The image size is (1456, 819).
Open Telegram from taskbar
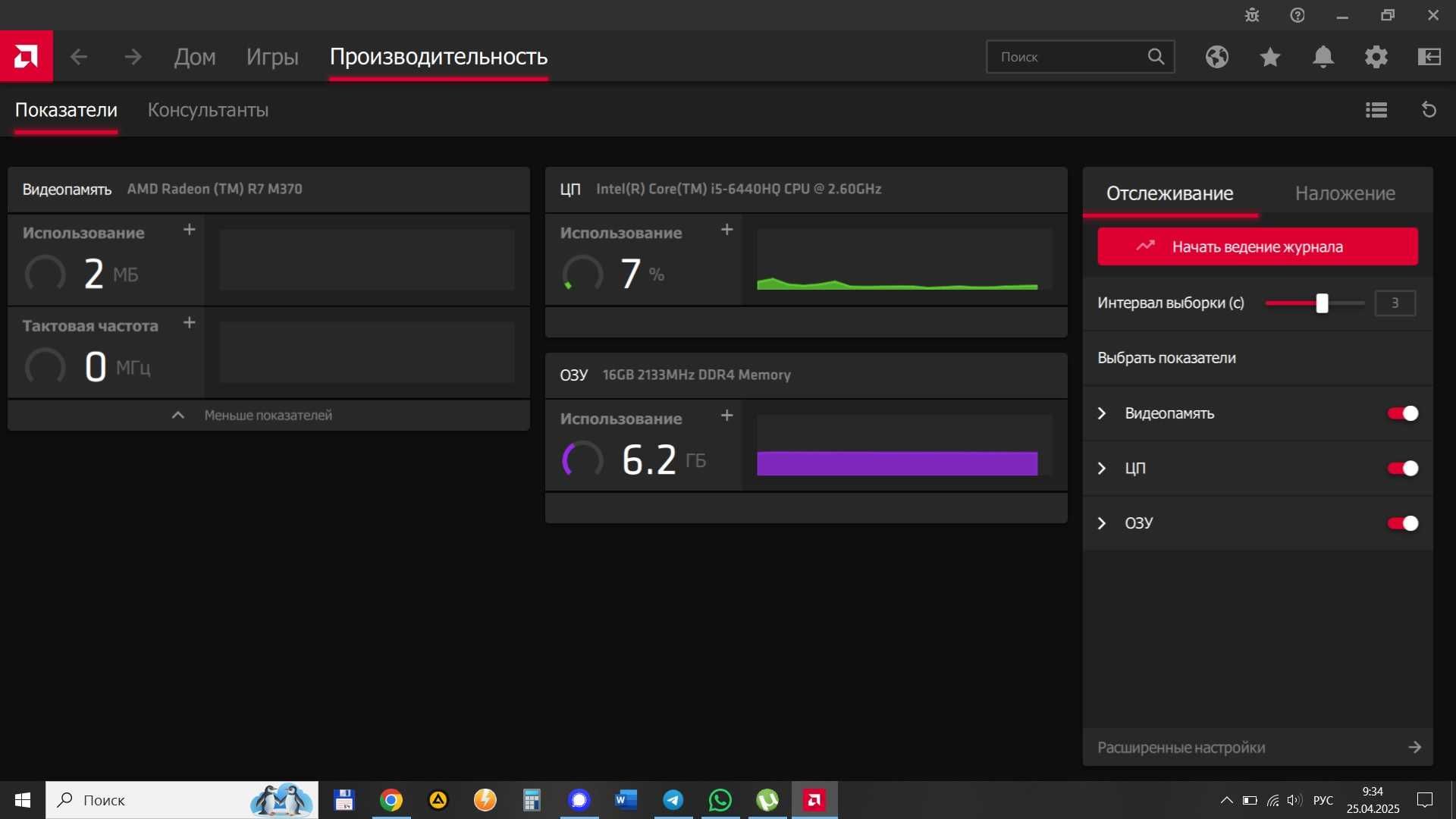coord(673,800)
